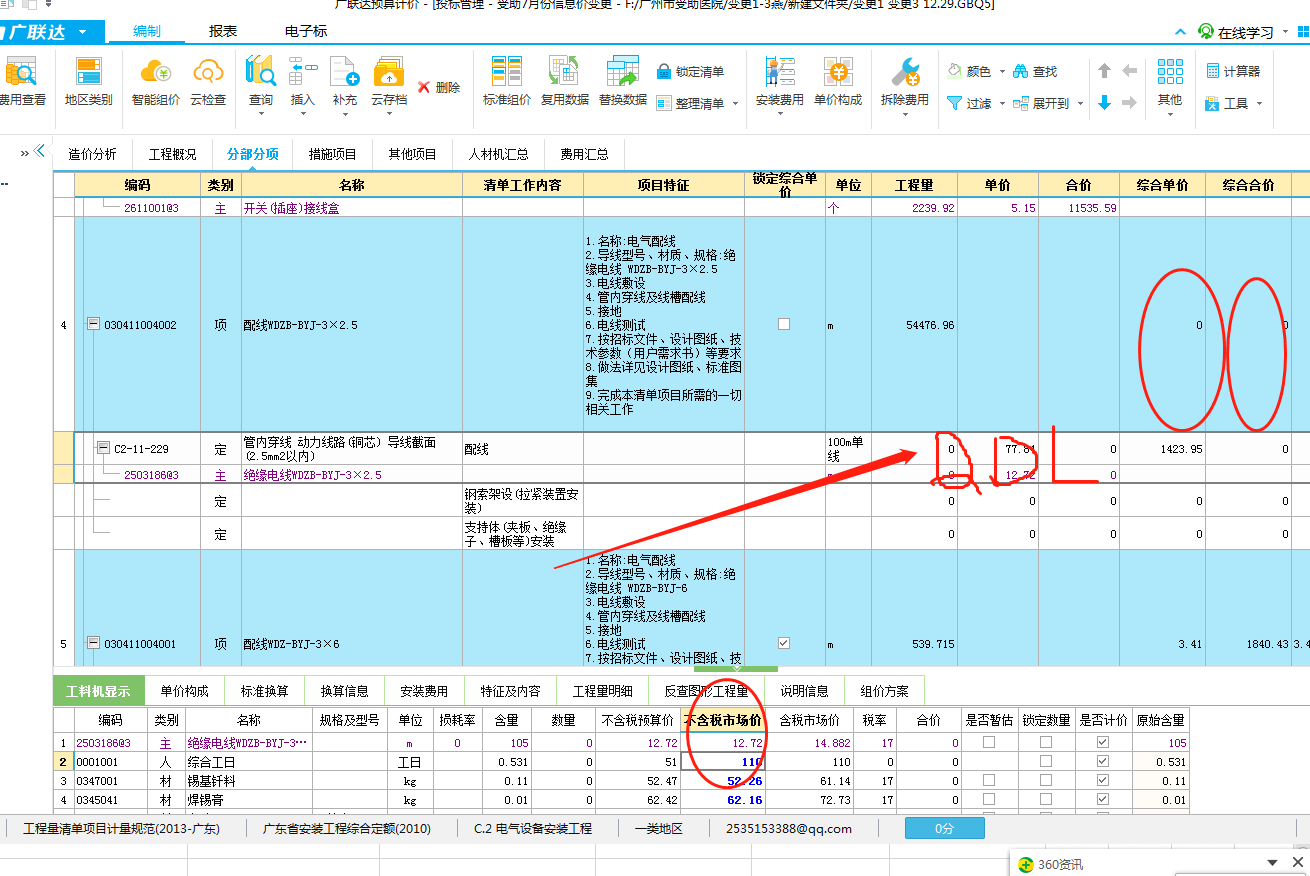Click 一类地区 status item
This screenshot has height=876, width=1310.
point(657,828)
